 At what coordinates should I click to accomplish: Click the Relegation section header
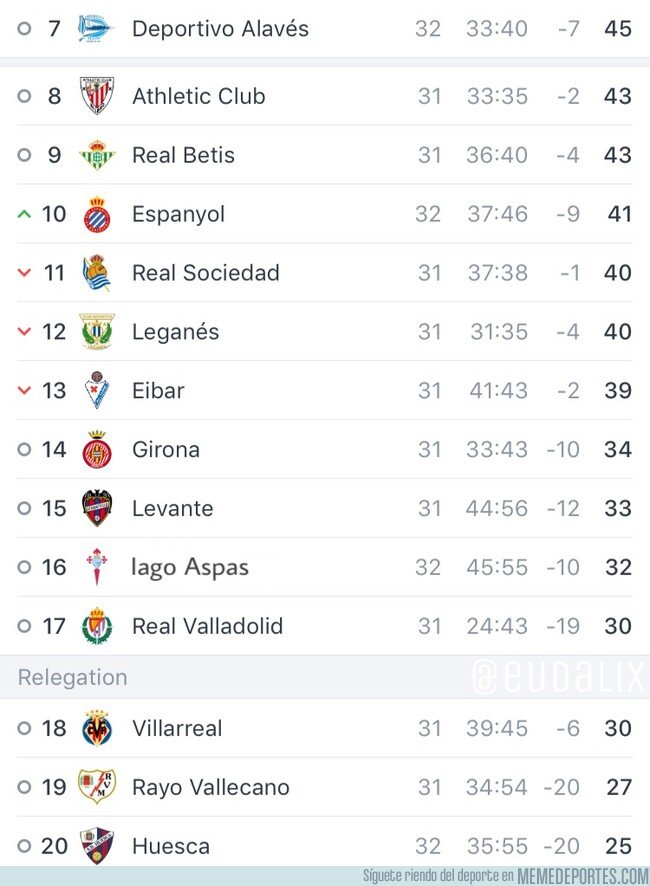[x=72, y=677]
